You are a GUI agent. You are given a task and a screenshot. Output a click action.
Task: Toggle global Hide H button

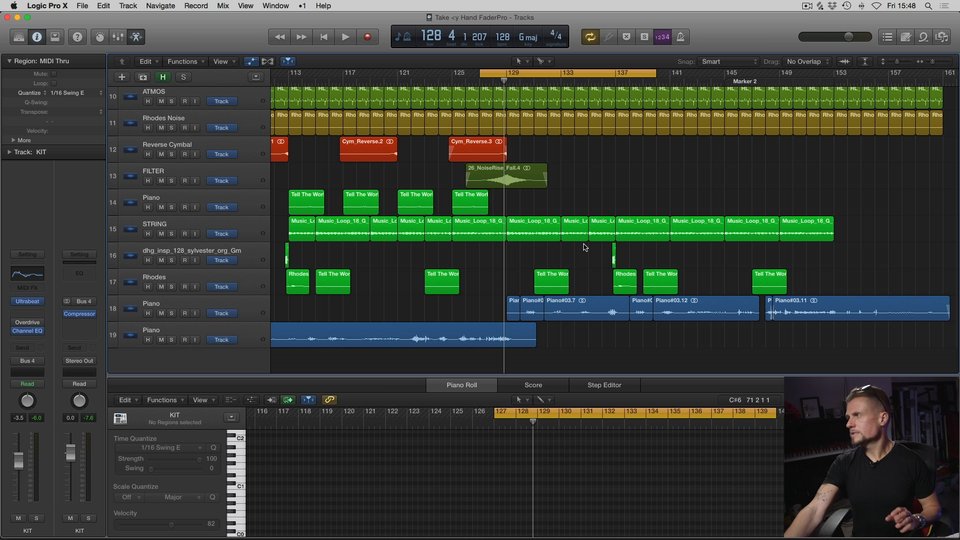(x=163, y=77)
